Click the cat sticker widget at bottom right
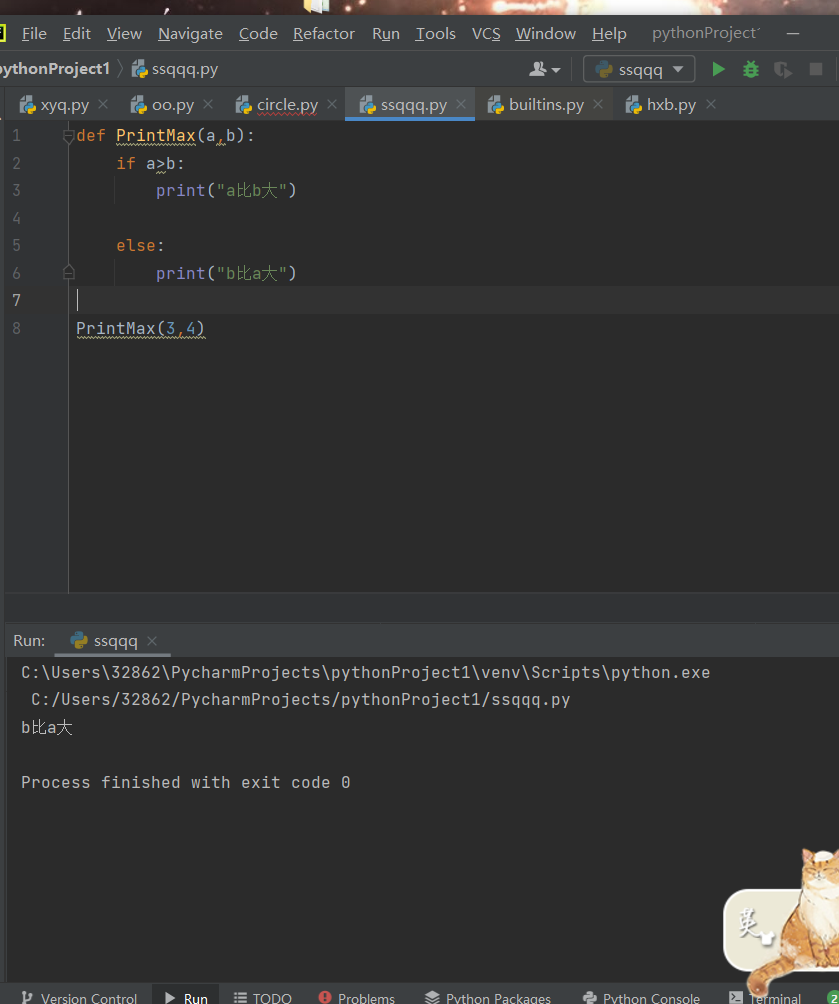 782,922
